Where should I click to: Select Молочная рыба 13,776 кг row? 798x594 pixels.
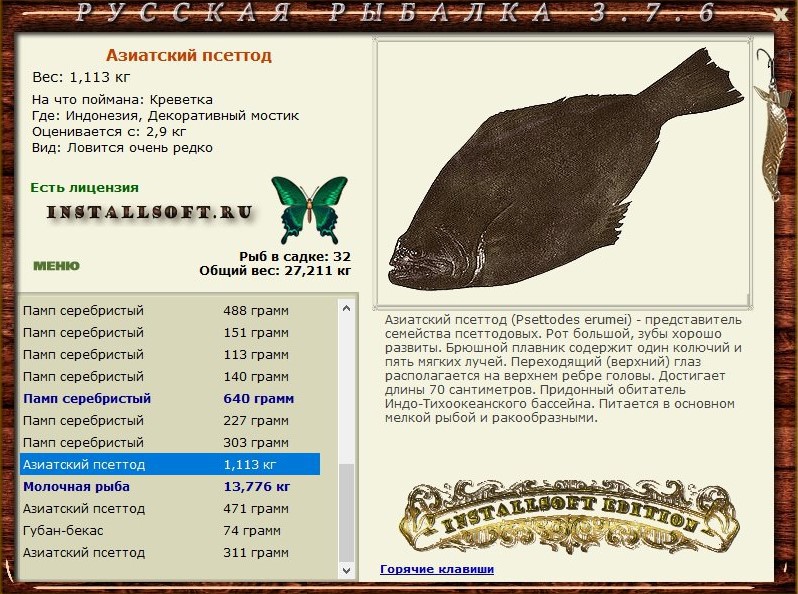click(x=170, y=487)
